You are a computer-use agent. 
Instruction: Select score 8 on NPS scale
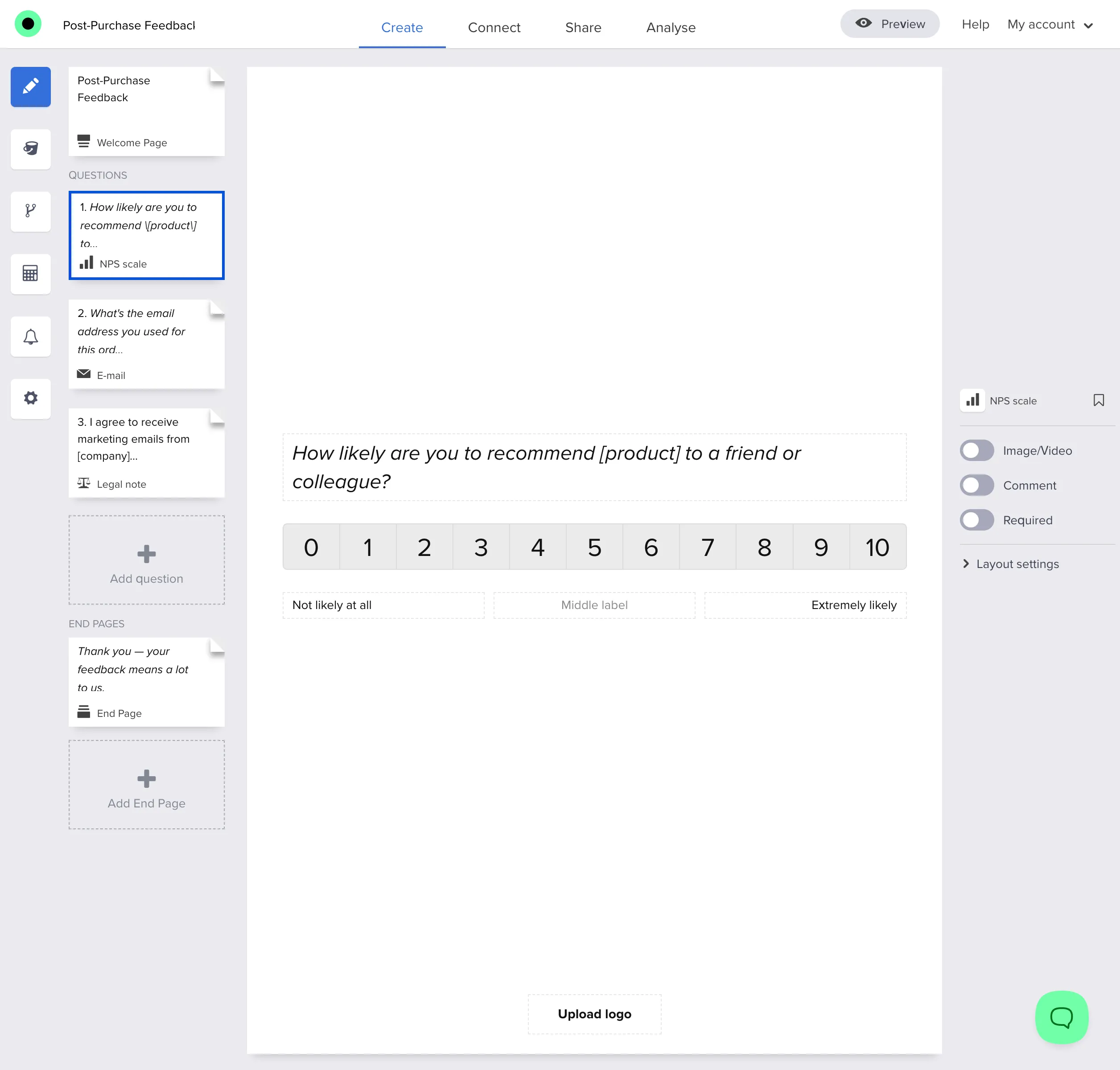point(764,547)
